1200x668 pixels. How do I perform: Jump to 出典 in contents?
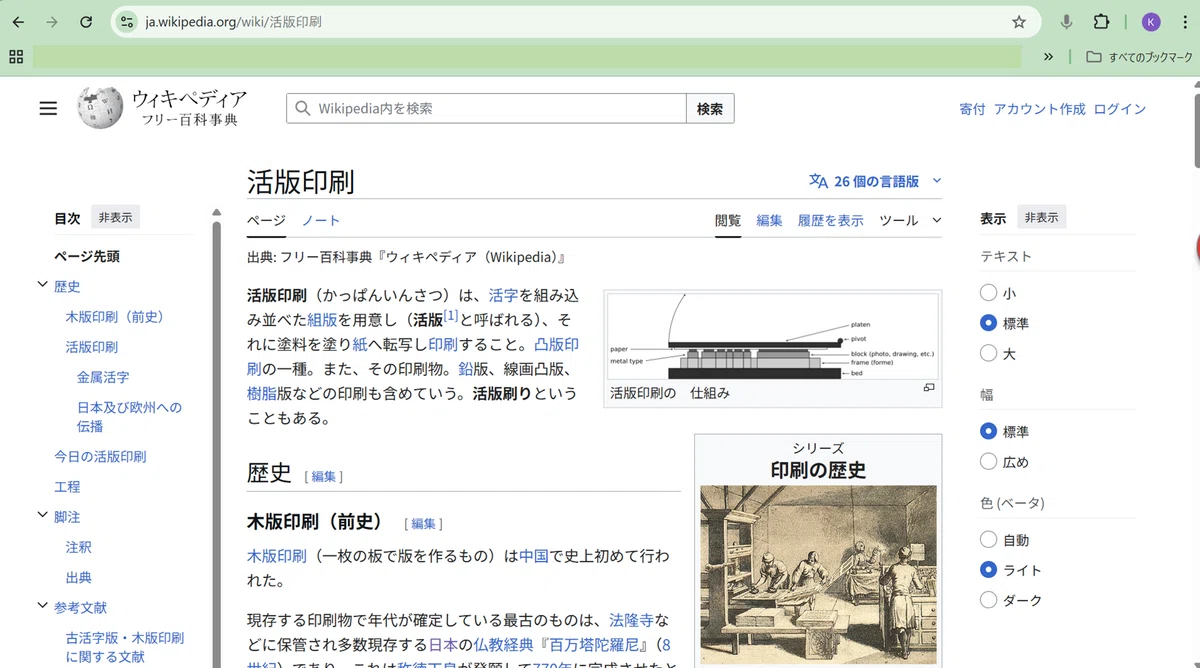(x=79, y=577)
